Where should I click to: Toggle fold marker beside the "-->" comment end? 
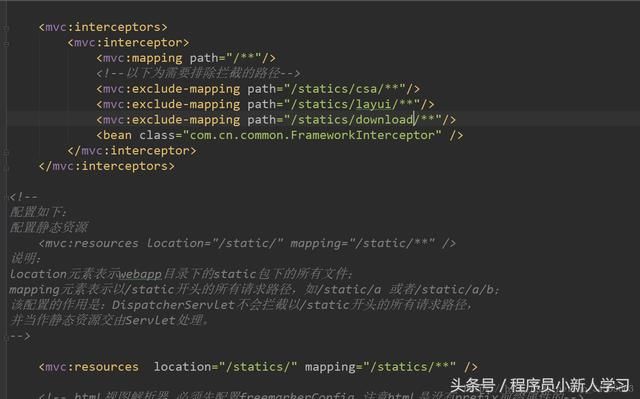coord(6,337)
